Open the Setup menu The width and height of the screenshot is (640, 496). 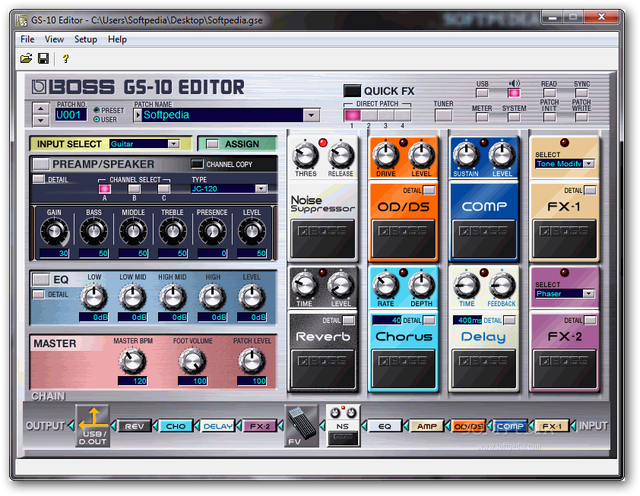[86, 39]
